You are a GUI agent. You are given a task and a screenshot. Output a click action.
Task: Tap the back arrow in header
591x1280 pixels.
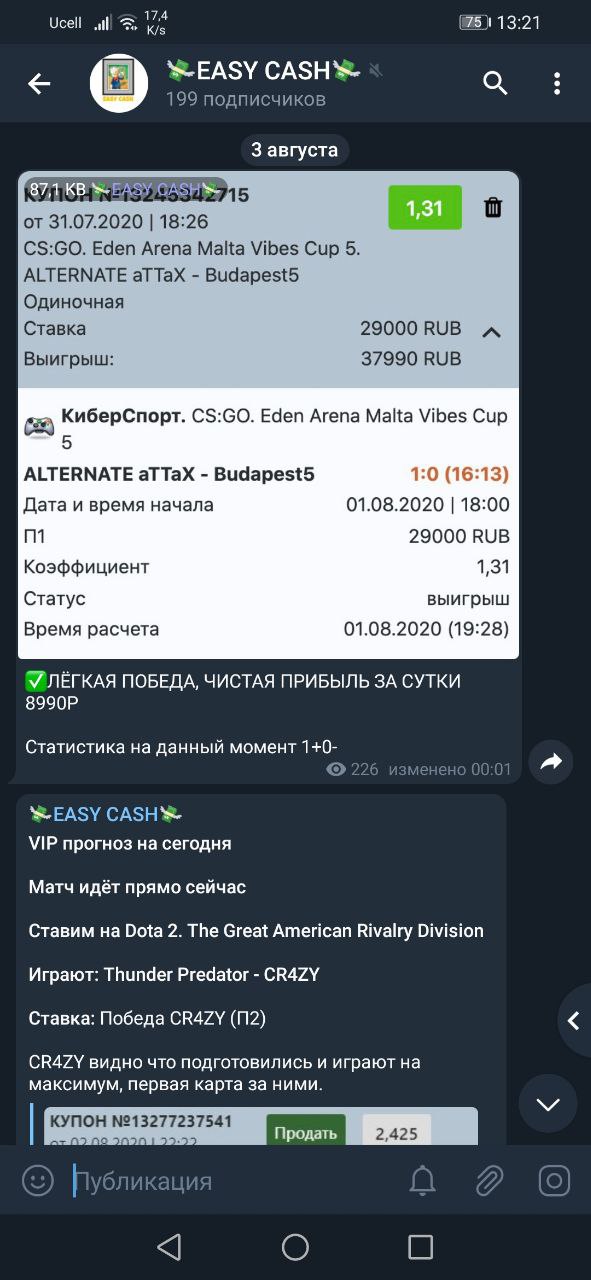[39, 84]
